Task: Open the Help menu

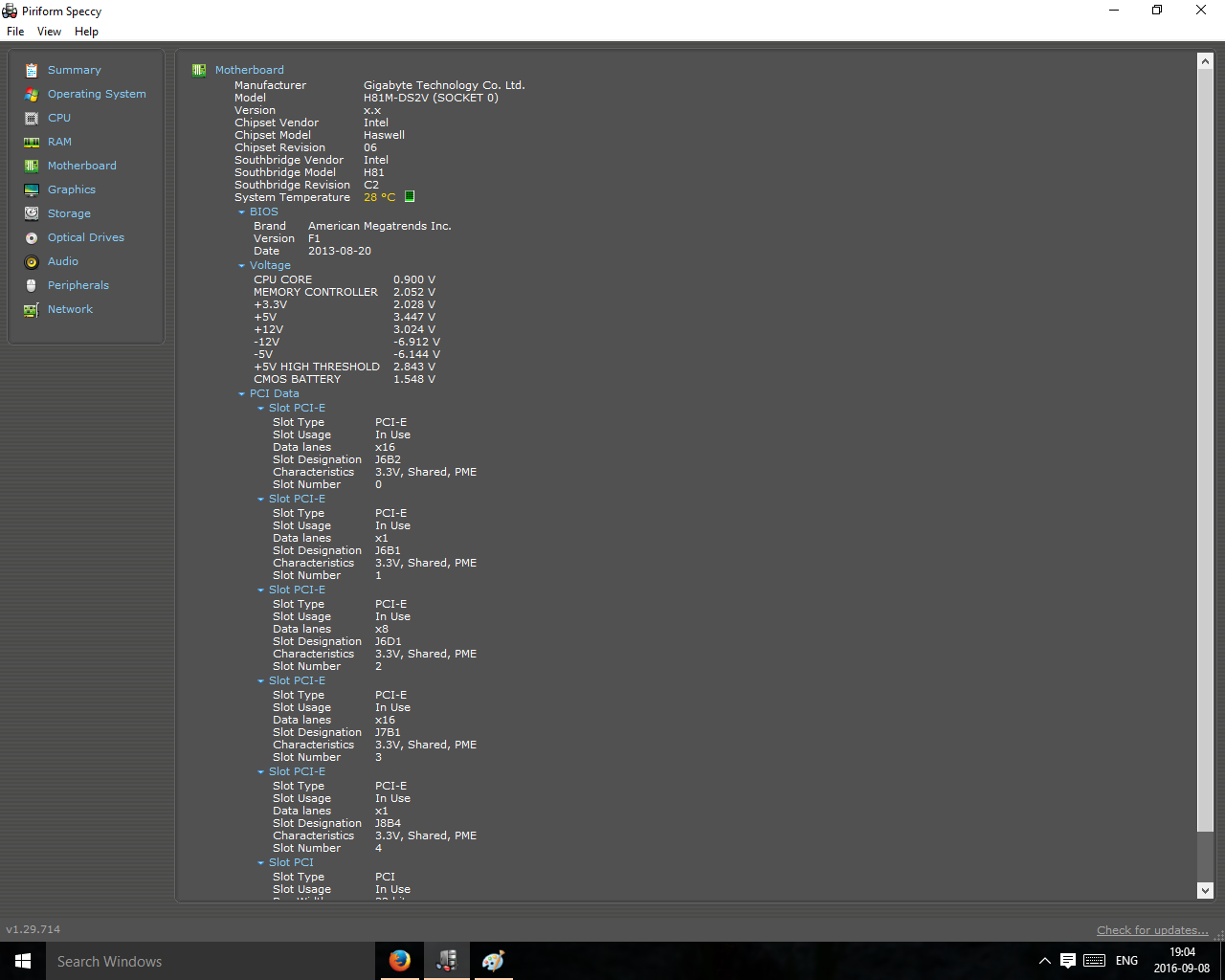Action: 86,32
